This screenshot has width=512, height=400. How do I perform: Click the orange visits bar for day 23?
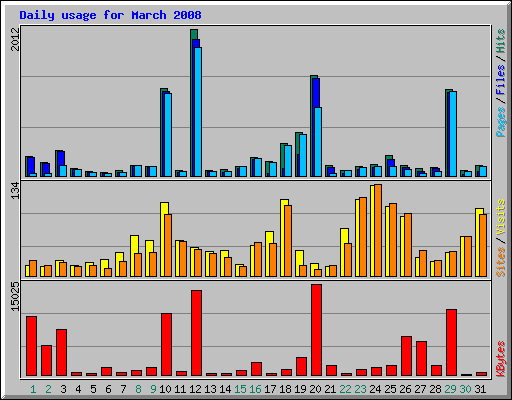363,237
